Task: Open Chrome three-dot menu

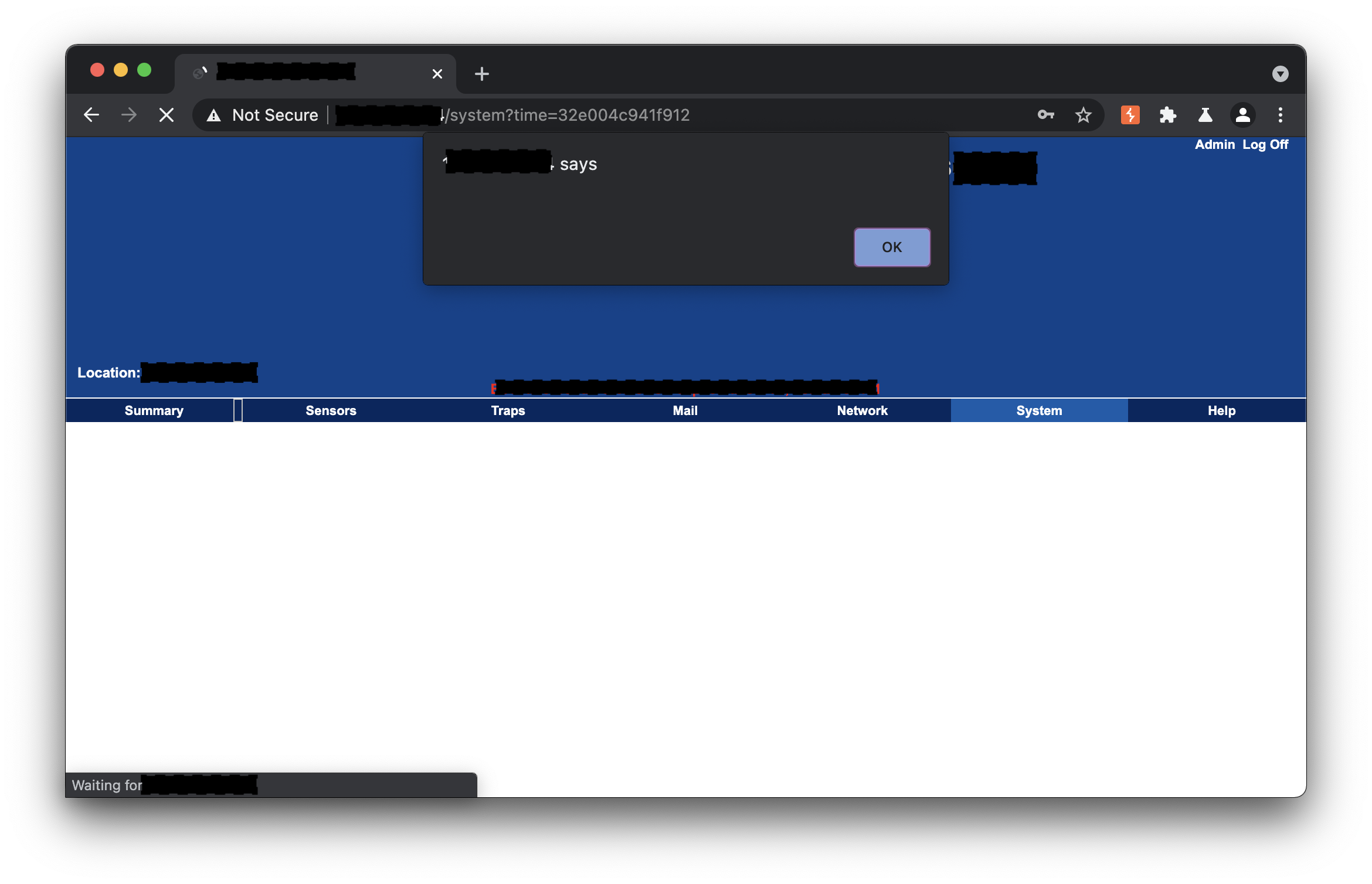Action: pyautogui.click(x=1280, y=115)
